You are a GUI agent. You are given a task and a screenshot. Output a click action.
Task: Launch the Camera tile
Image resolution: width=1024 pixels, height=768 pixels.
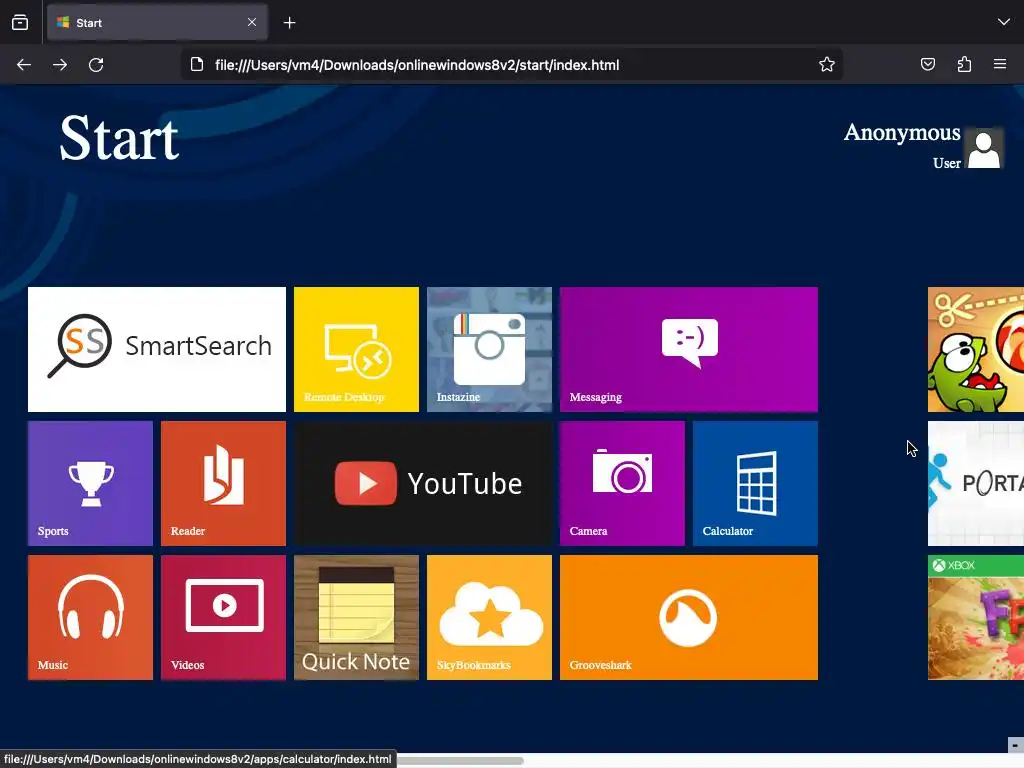coord(622,483)
